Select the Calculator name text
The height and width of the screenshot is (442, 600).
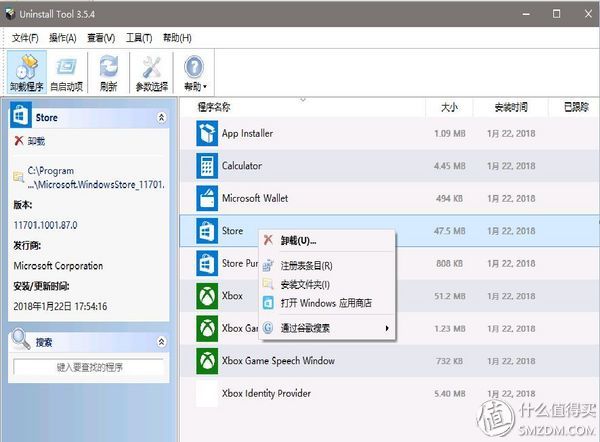pyautogui.click(x=242, y=166)
